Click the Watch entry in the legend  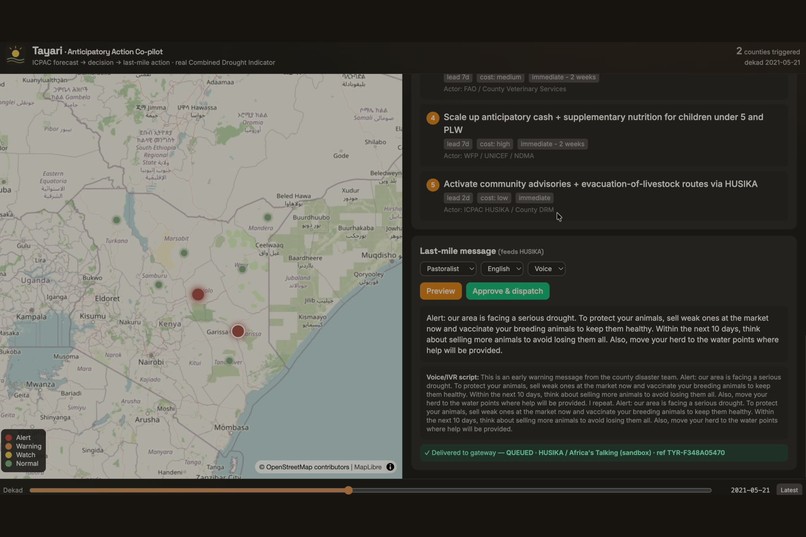click(21, 455)
